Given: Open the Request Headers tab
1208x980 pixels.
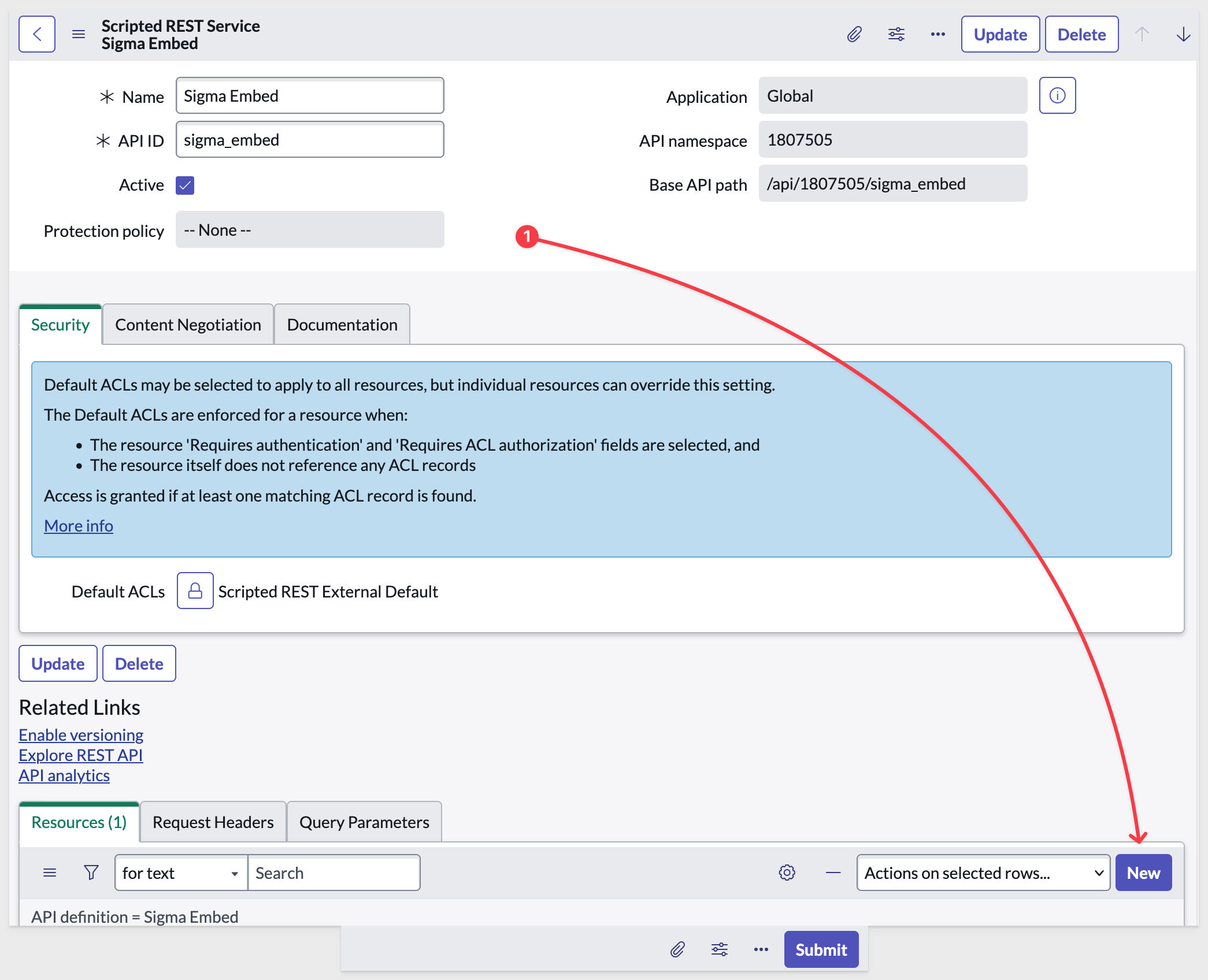Looking at the screenshot, I should click(x=213, y=822).
